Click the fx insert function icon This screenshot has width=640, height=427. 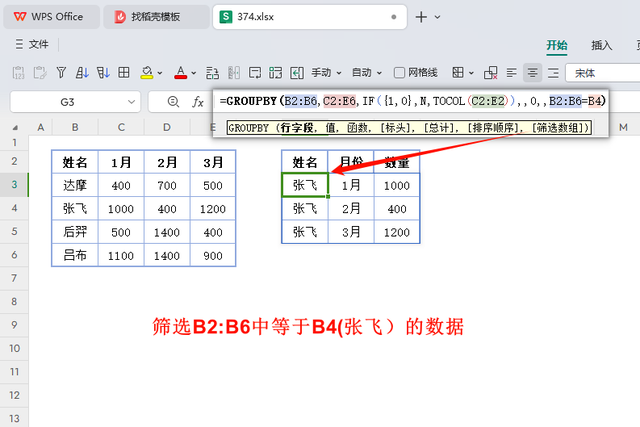point(198,102)
